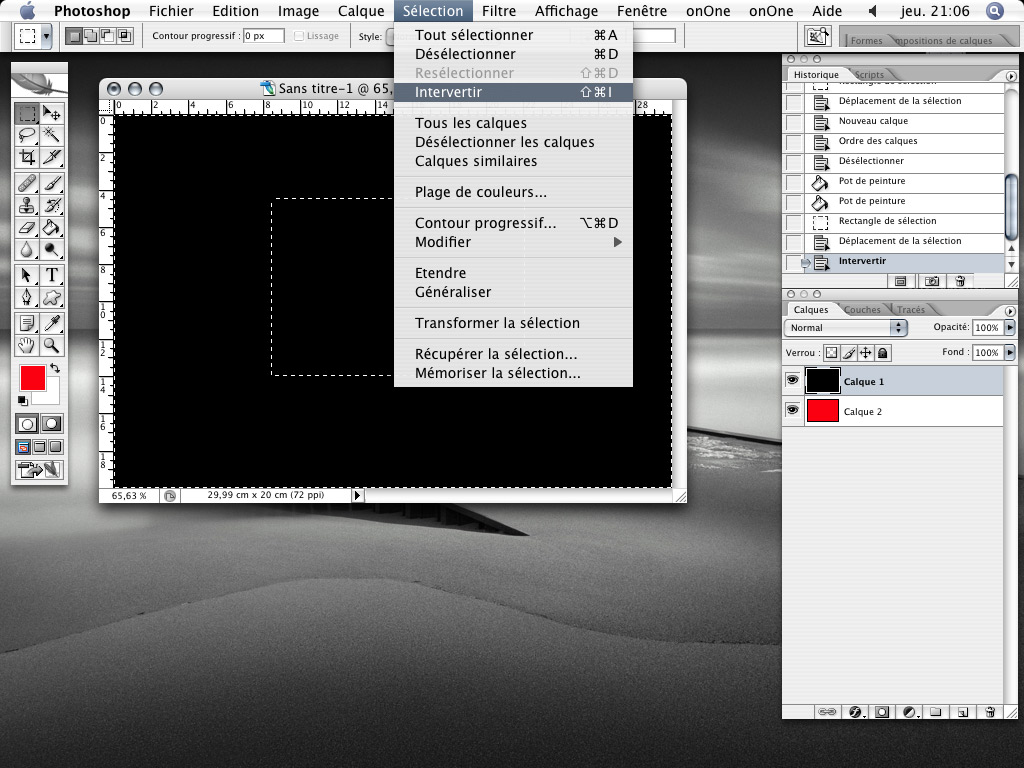
Task: Select the Crop tool
Action: click(27, 157)
